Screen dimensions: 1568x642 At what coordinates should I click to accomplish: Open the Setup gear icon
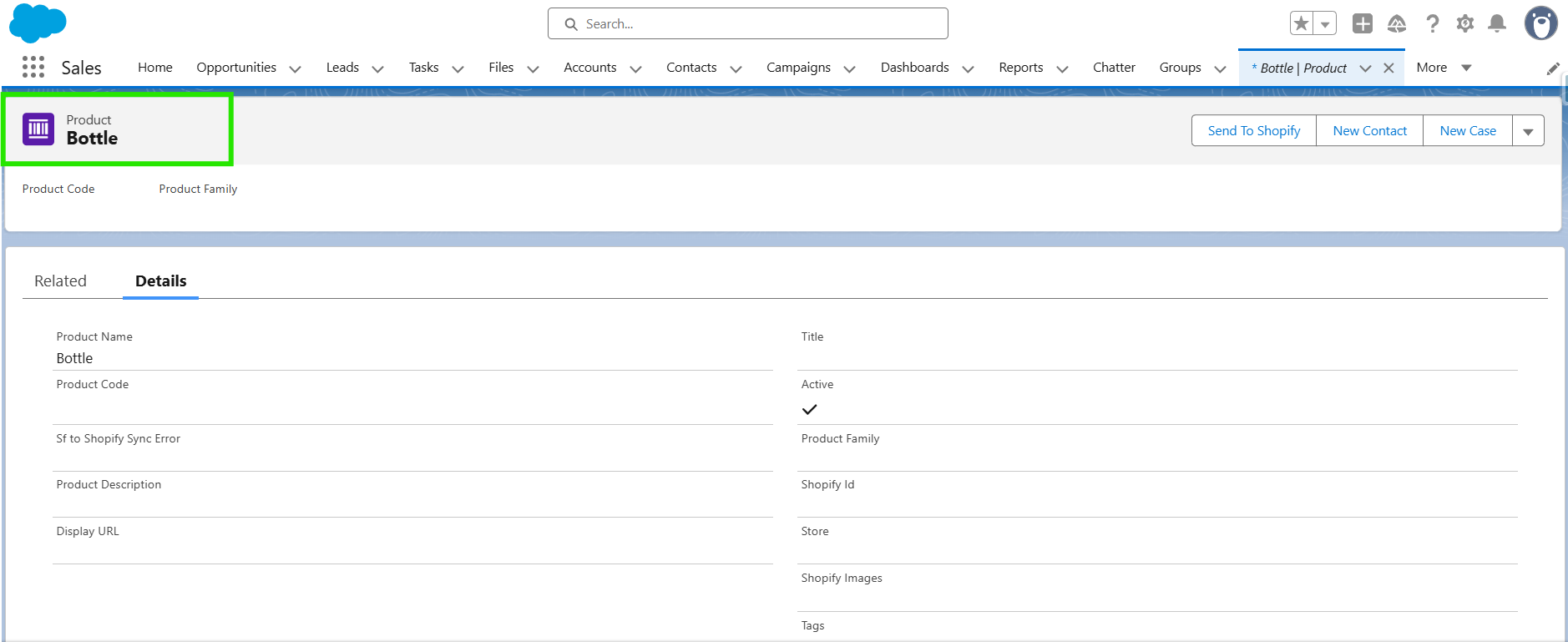pyautogui.click(x=1465, y=23)
